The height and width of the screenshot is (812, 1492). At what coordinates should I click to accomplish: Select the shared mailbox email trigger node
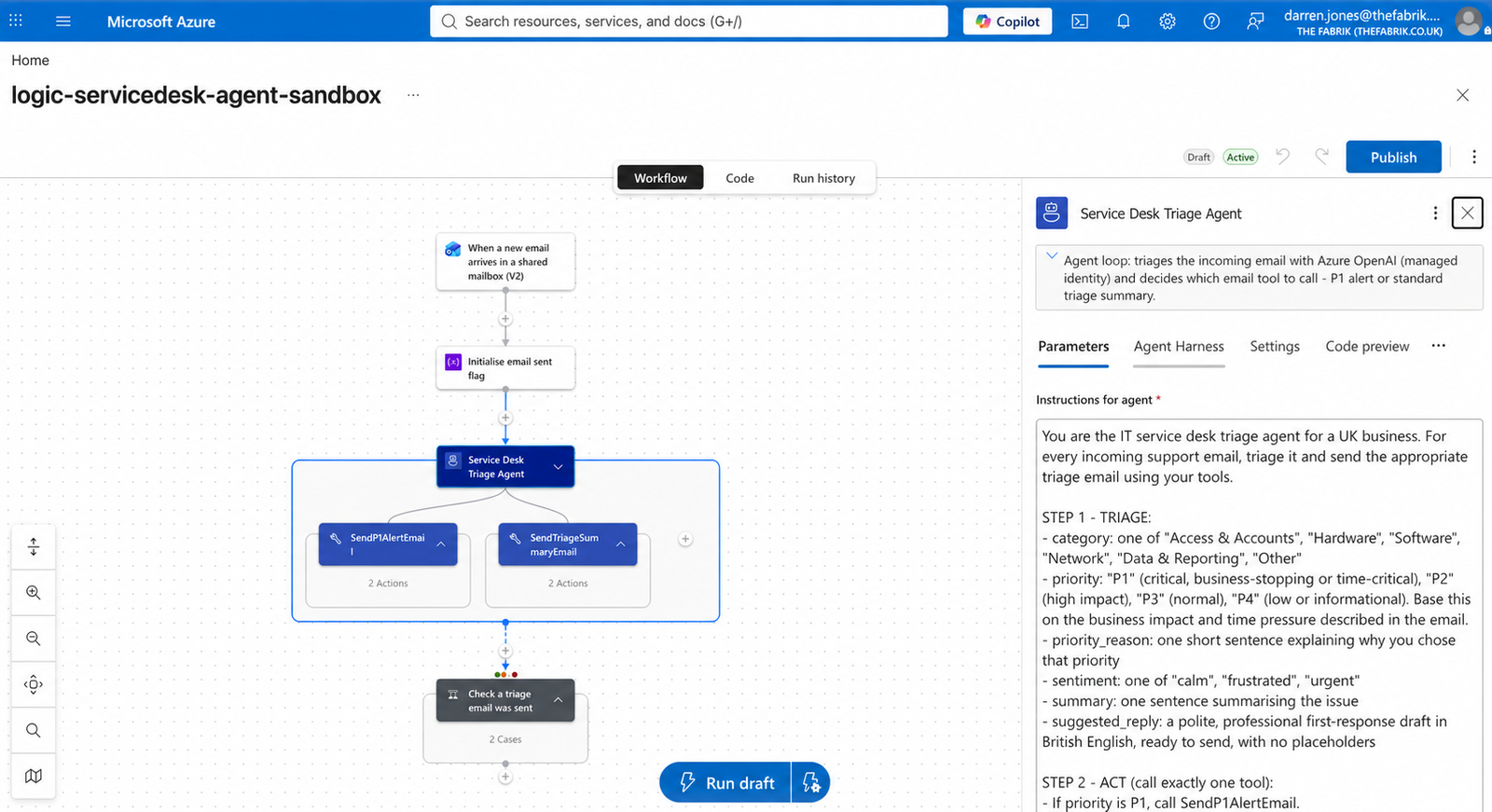[505, 262]
